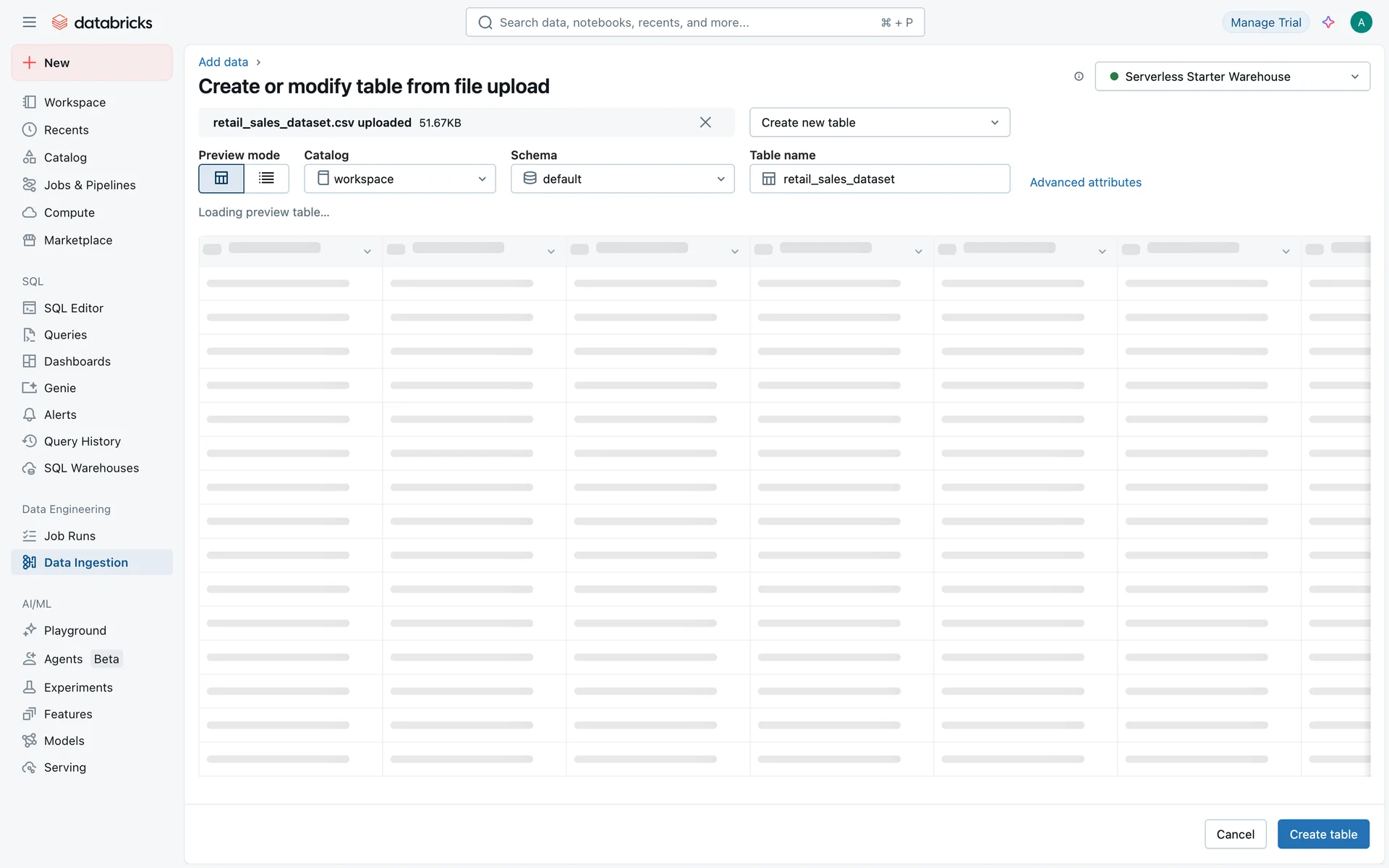
Task: Go to SQL Warehouses
Action: (91, 468)
